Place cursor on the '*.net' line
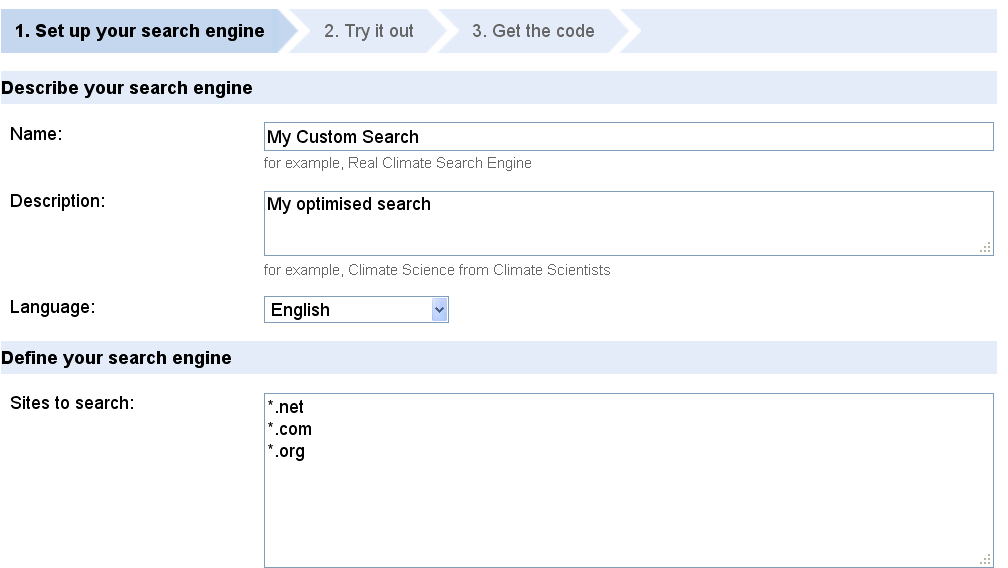Screen dimensions: 1008x568 tap(285, 407)
